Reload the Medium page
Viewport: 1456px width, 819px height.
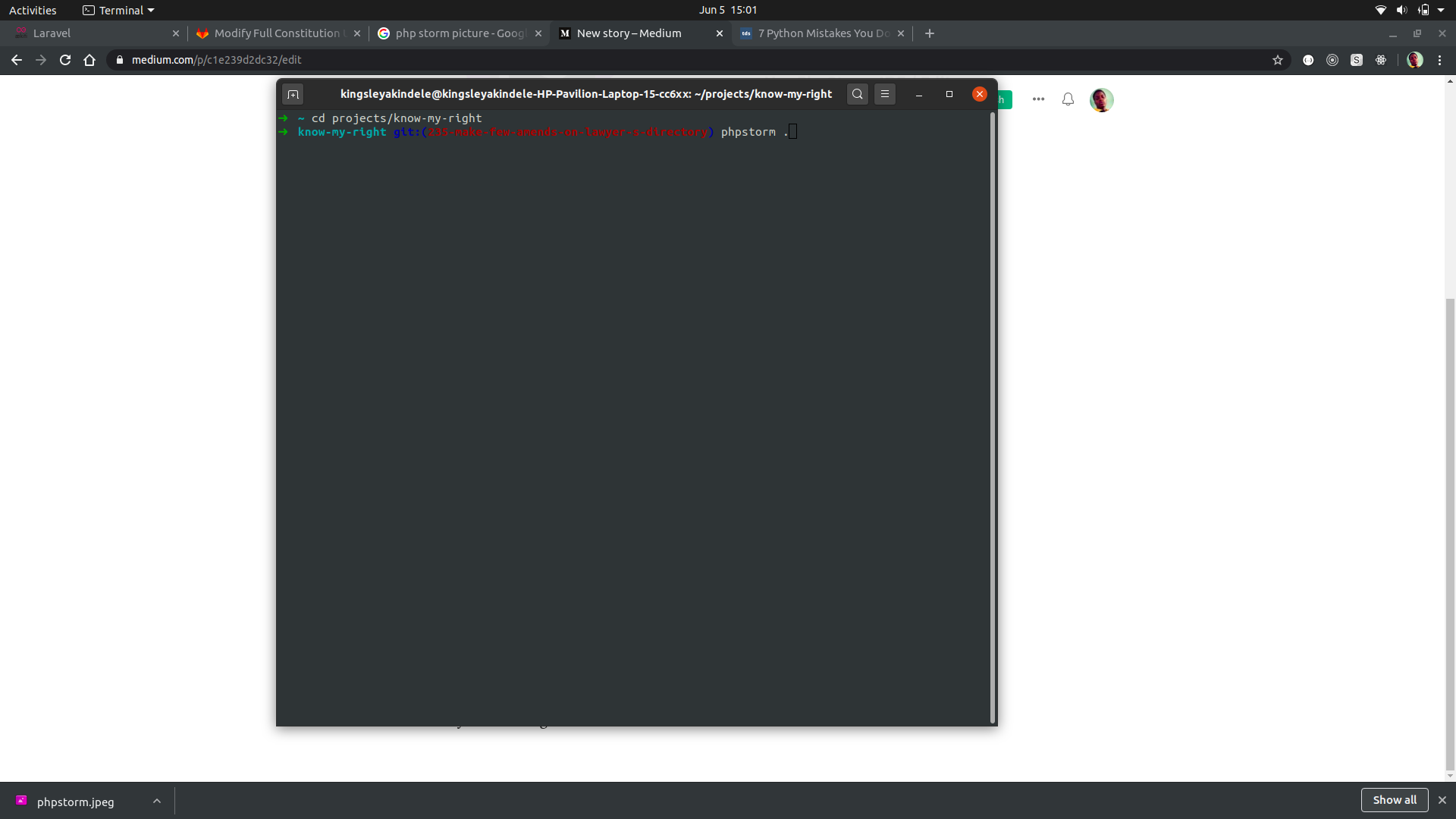coord(65,60)
